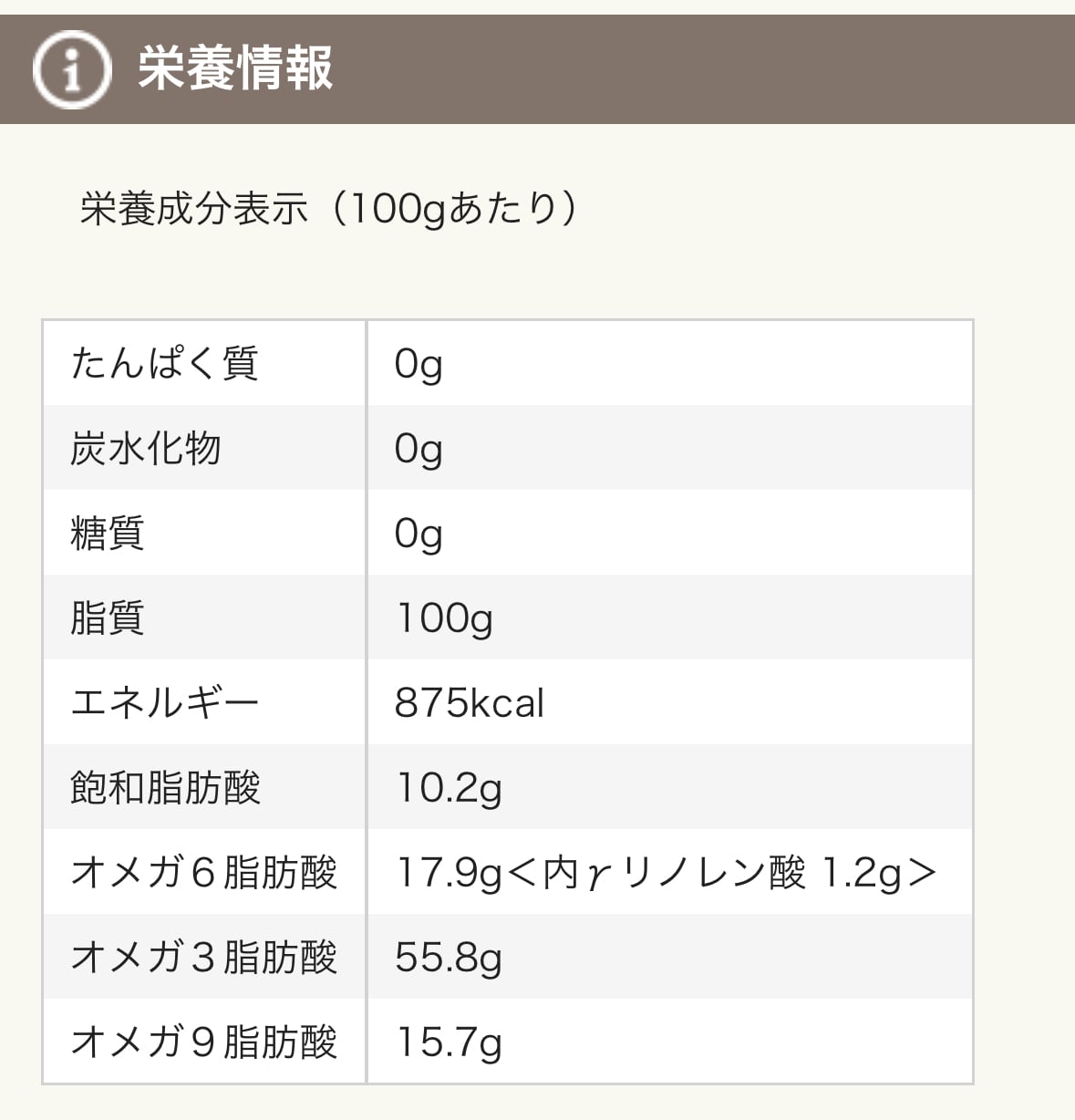Click the 飽和脂肪酸 row label
The width and height of the screenshot is (1075, 1120).
click(x=166, y=787)
